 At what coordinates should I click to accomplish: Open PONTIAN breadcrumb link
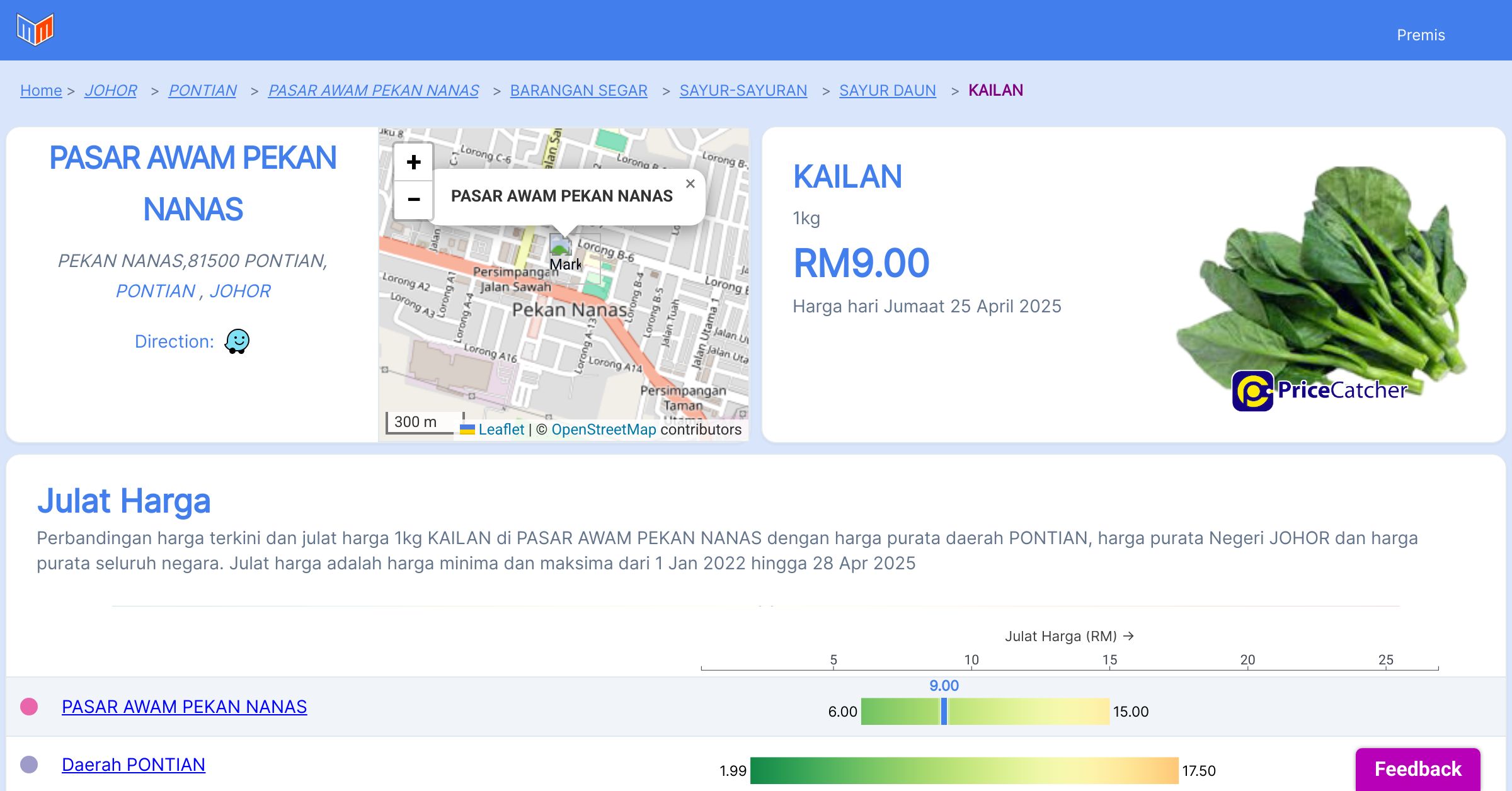(202, 91)
